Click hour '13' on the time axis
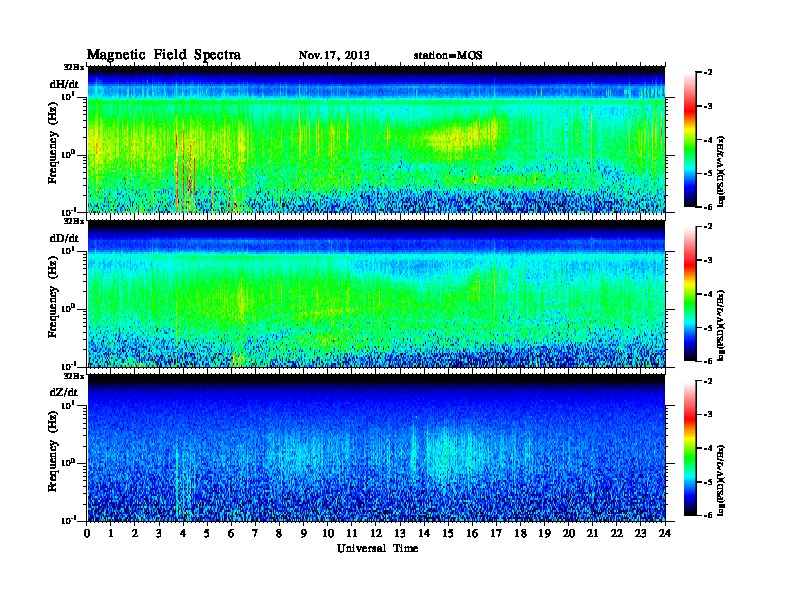This screenshot has width=792, height=612. 400,533
